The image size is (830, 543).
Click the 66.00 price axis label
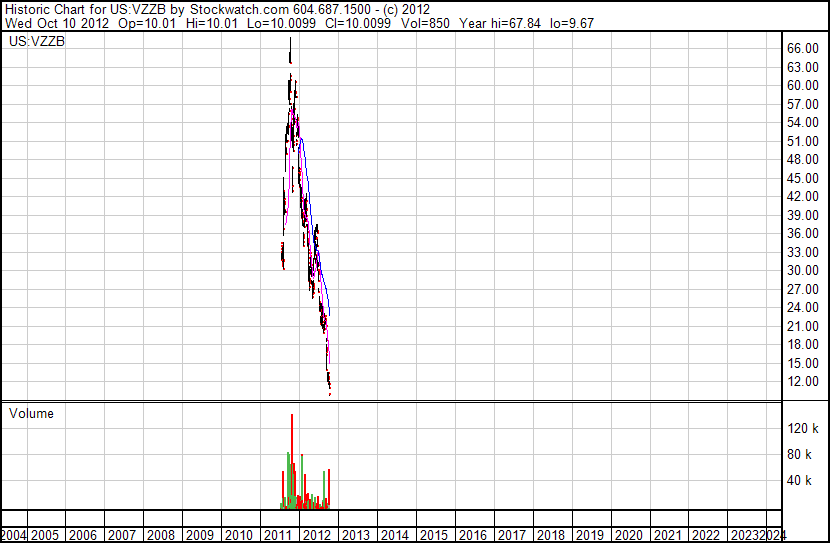point(803,48)
